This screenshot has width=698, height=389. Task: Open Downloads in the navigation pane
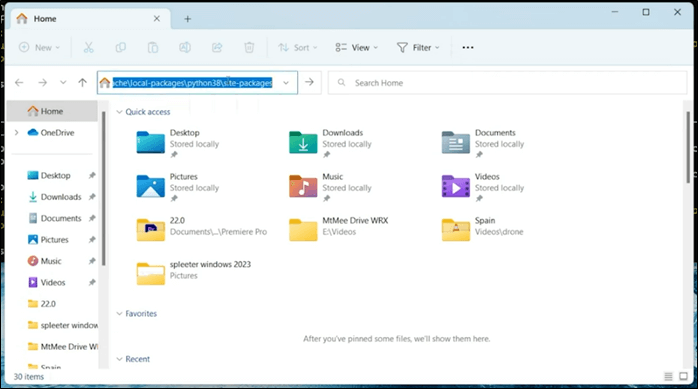[61, 197]
